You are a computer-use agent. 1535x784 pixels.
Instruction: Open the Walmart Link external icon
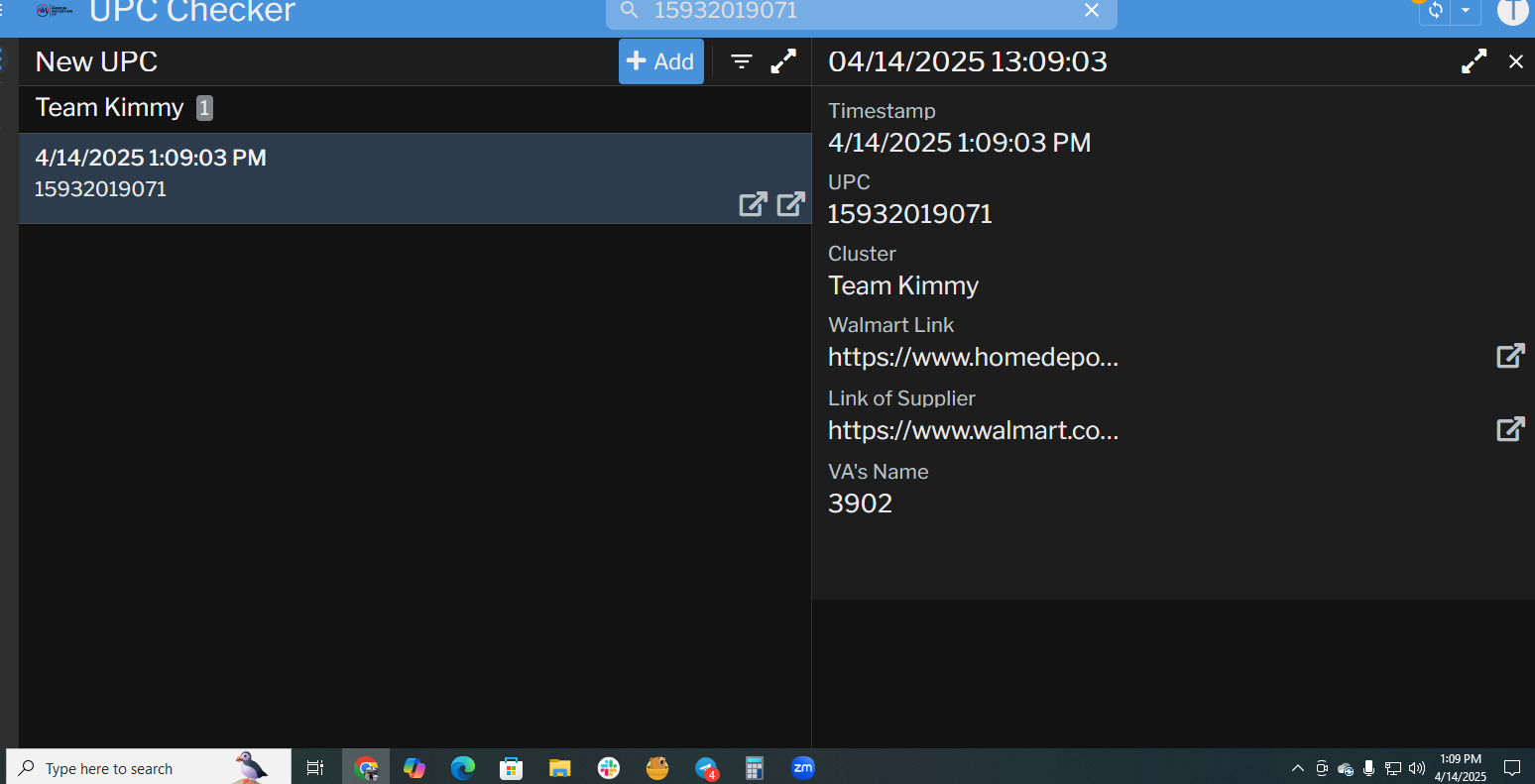click(1509, 356)
